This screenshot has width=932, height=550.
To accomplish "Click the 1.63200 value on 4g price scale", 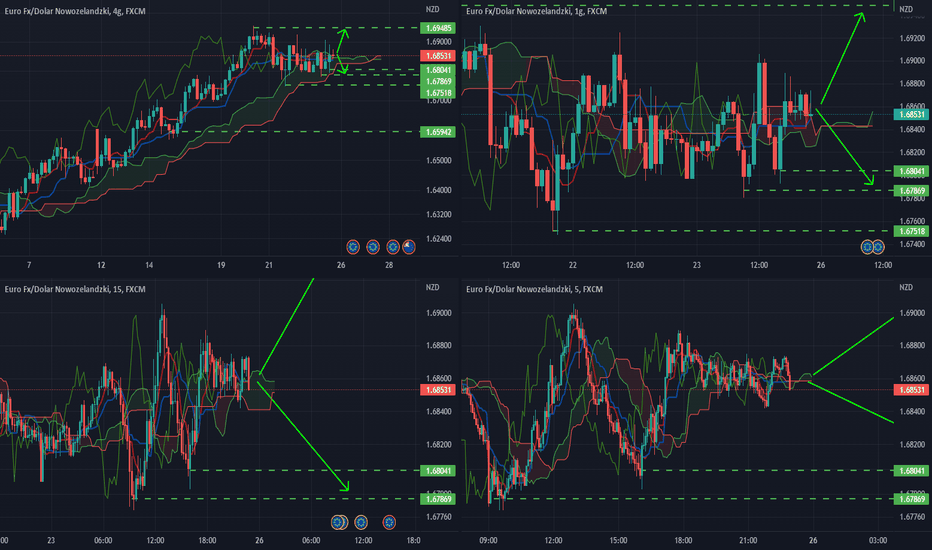I will [439, 215].
